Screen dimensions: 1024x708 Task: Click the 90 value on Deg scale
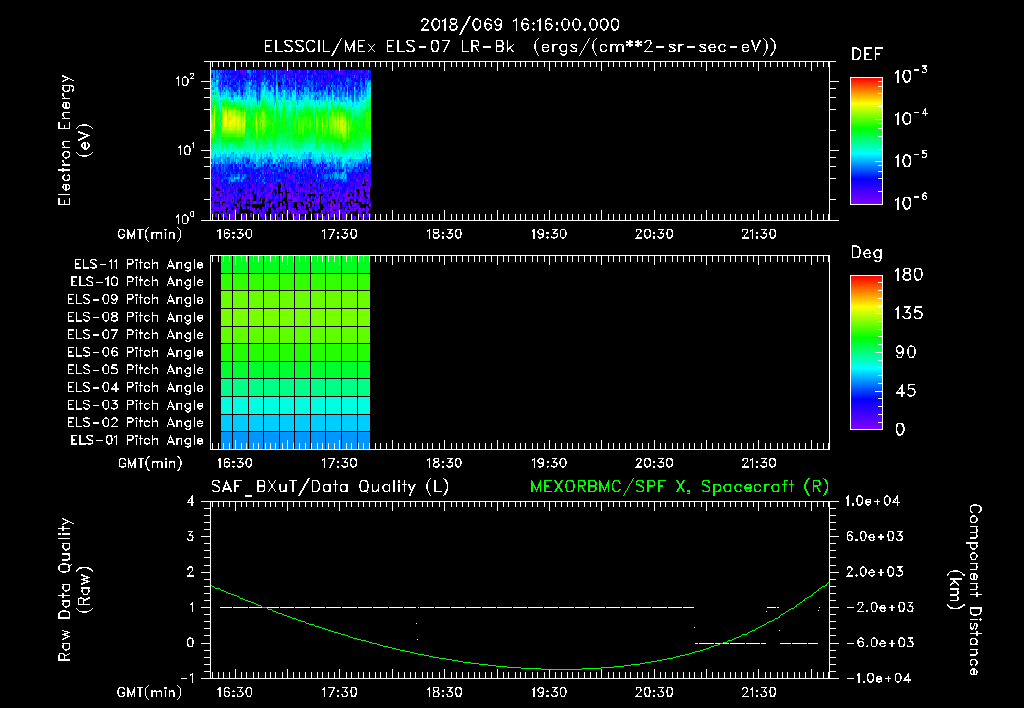click(x=906, y=353)
